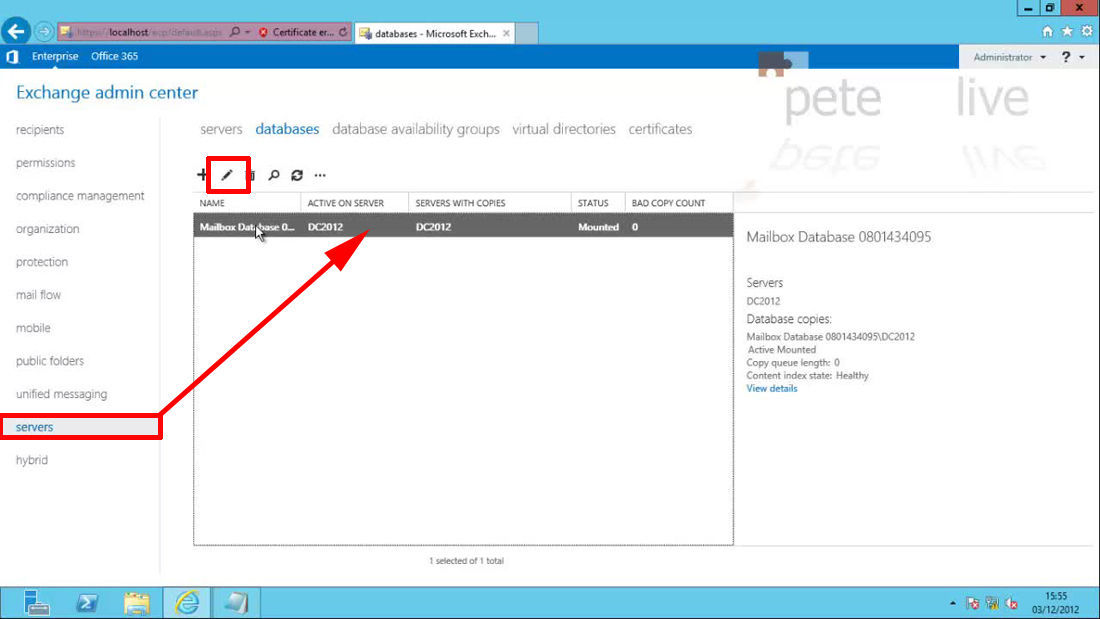Open a new blank browser tab
1100x619 pixels.
coord(527,33)
